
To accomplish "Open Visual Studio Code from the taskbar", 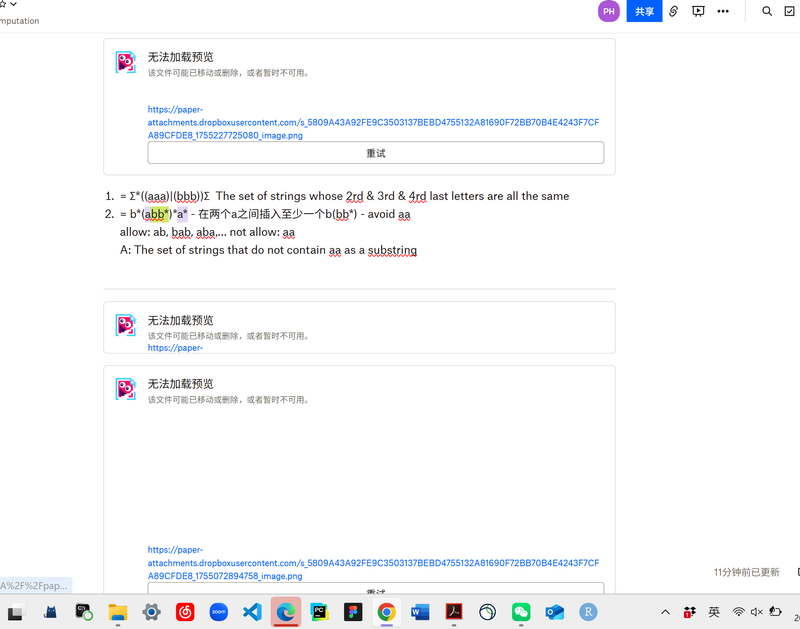I will pyautogui.click(x=252, y=612).
